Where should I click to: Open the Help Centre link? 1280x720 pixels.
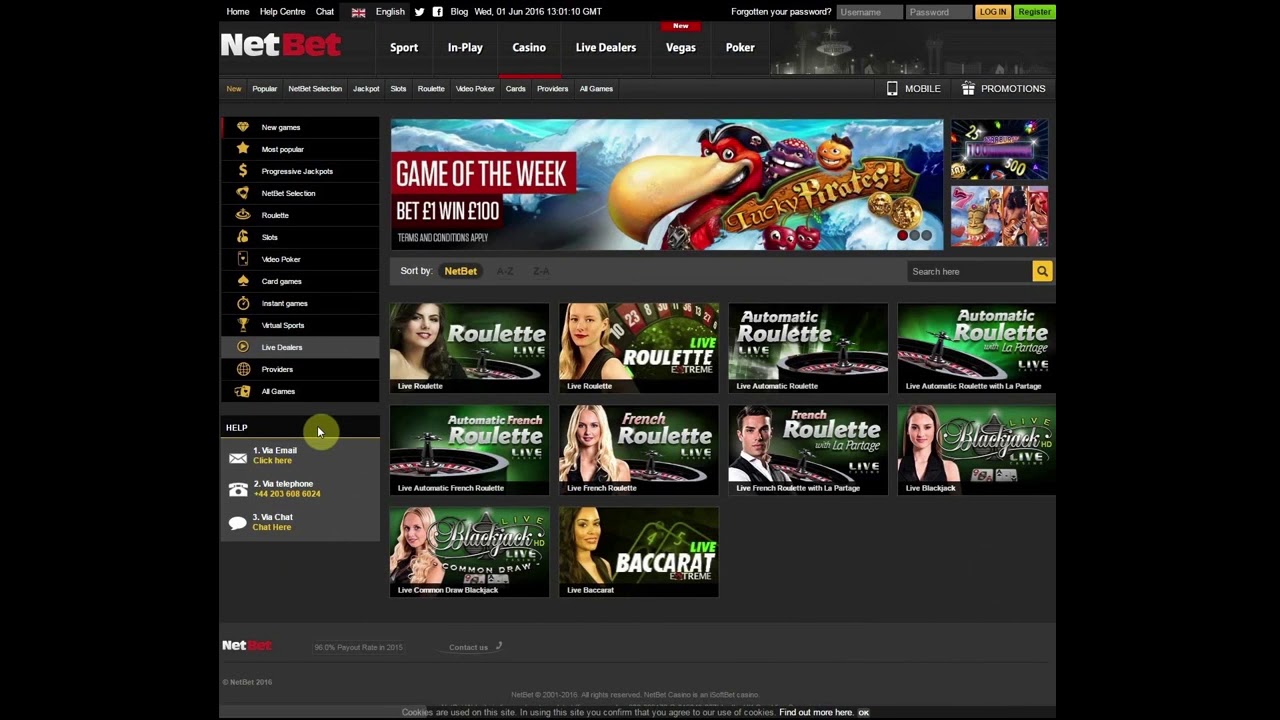tap(282, 12)
